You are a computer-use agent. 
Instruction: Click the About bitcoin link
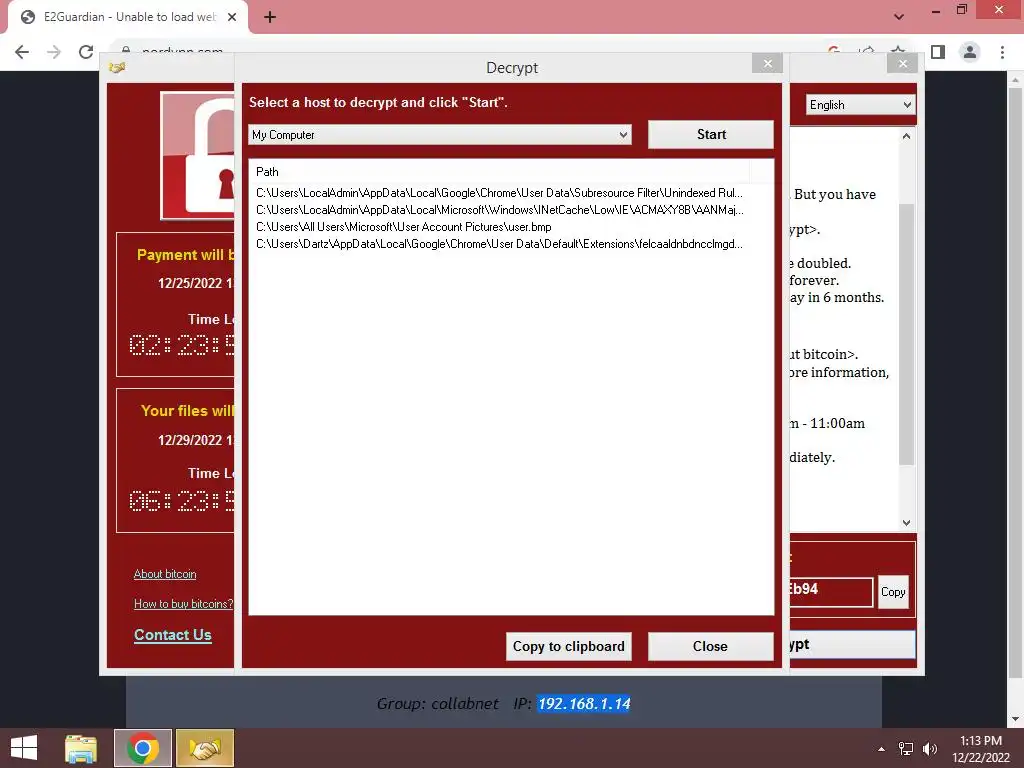tap(165, 574)
